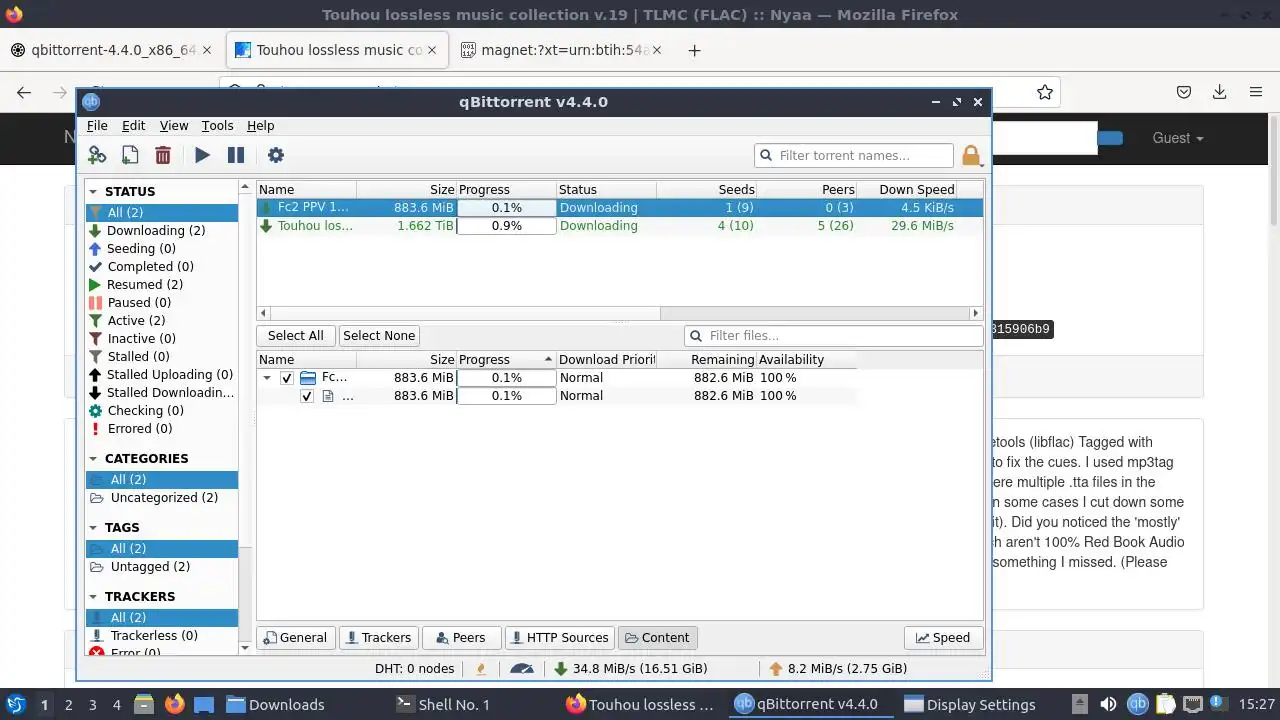Click the Select All button
The height and width of the screenshot is (720, 1280).
pyautogui.click(x=295, y=336)
